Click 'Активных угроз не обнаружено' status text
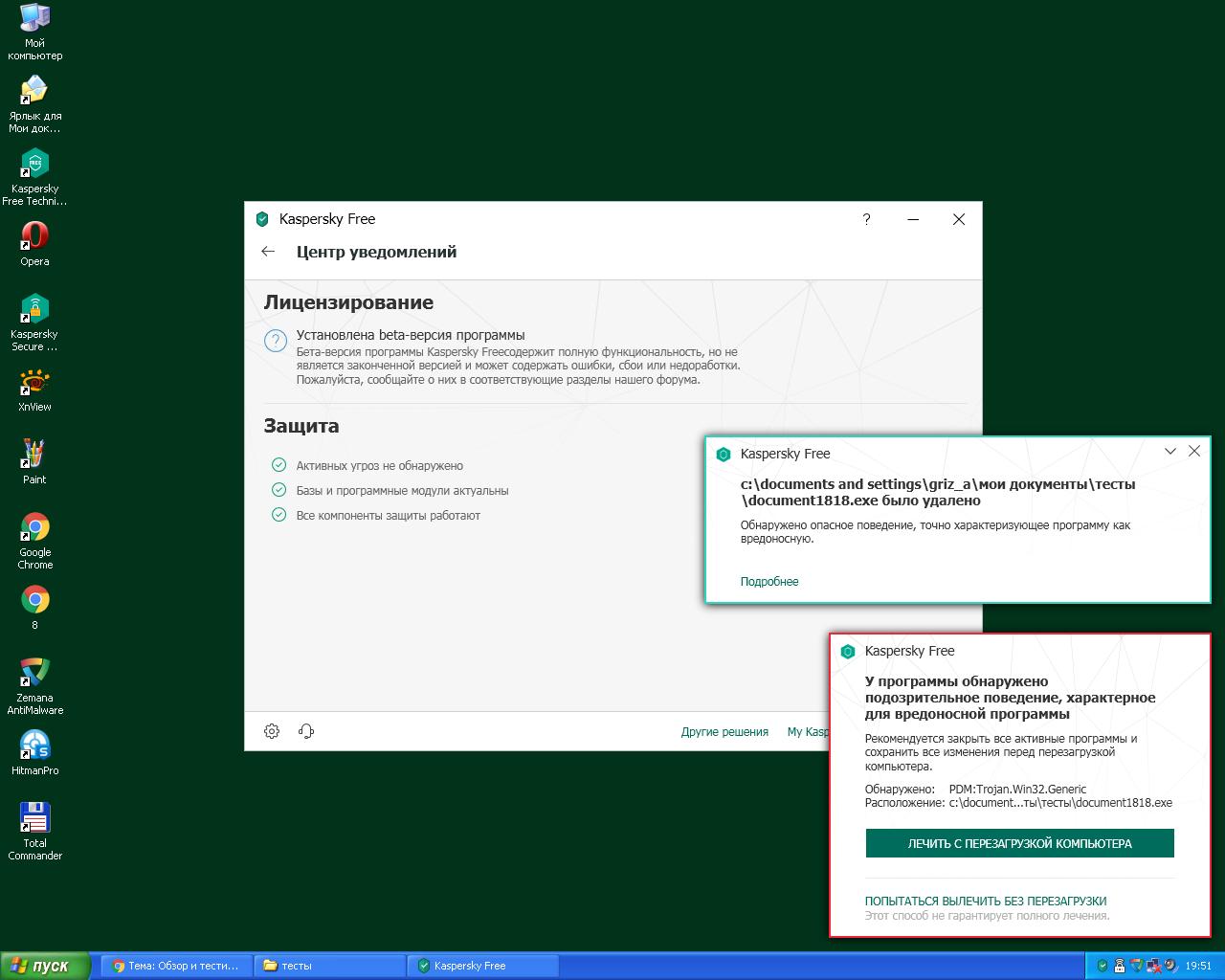The width and height of the screenshot is (1225, 980). 380,466
